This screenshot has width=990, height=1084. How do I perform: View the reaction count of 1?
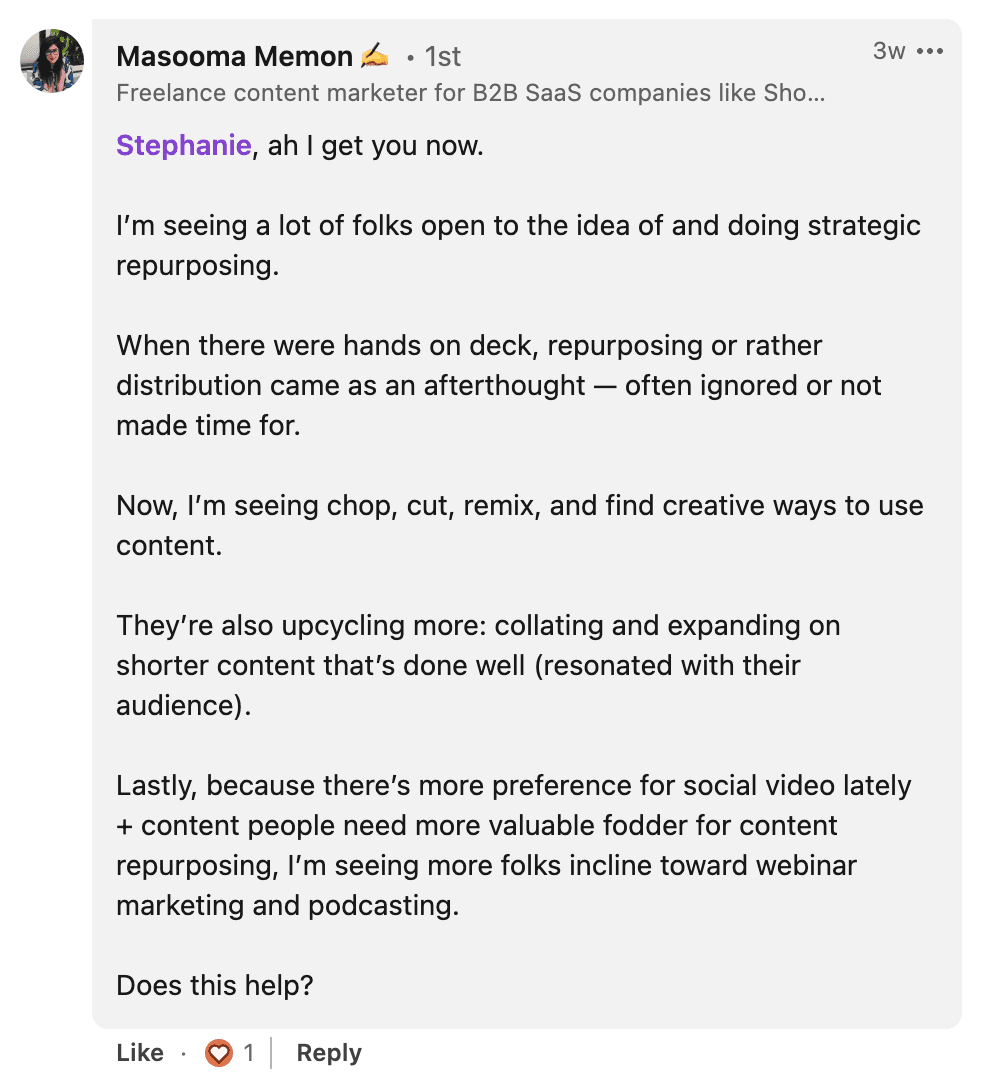[248, 1053]
